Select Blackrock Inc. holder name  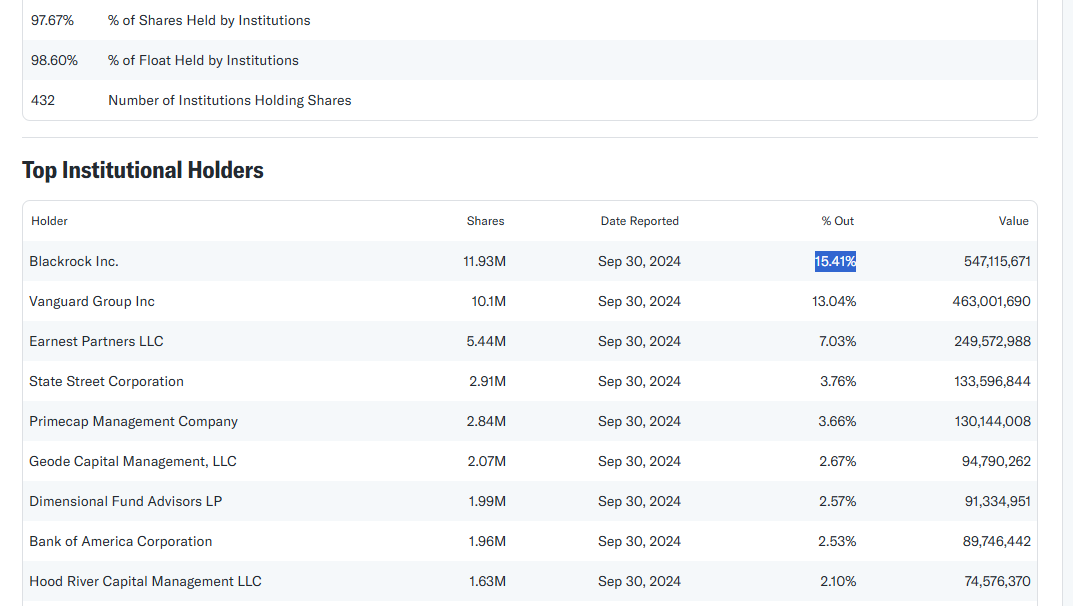point(74,261)
